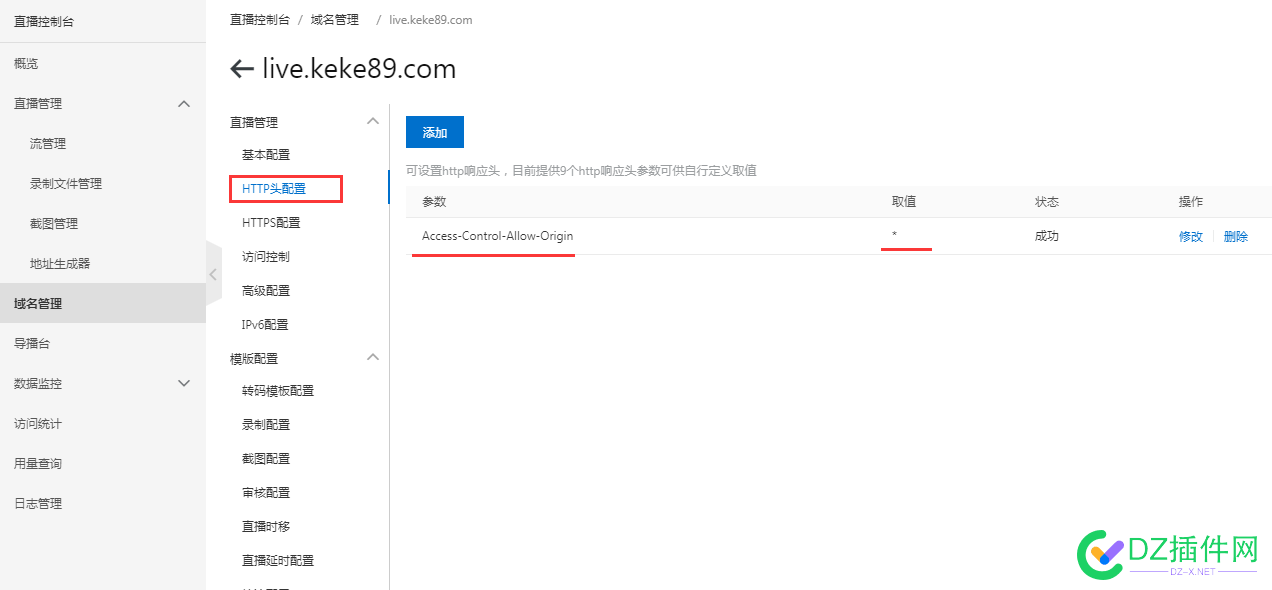The width and height of the screenshot is (1272, 590).
Task: Click the Access-Control-Allow-Origin parameter cell
Action: [x=498, y=236]
